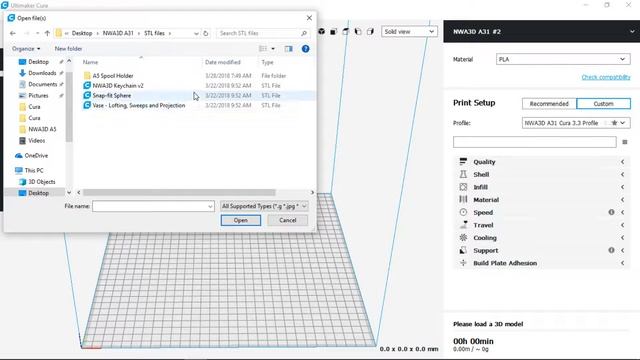
Task: Select the Quality settings icon
Action: pos(463,162)
